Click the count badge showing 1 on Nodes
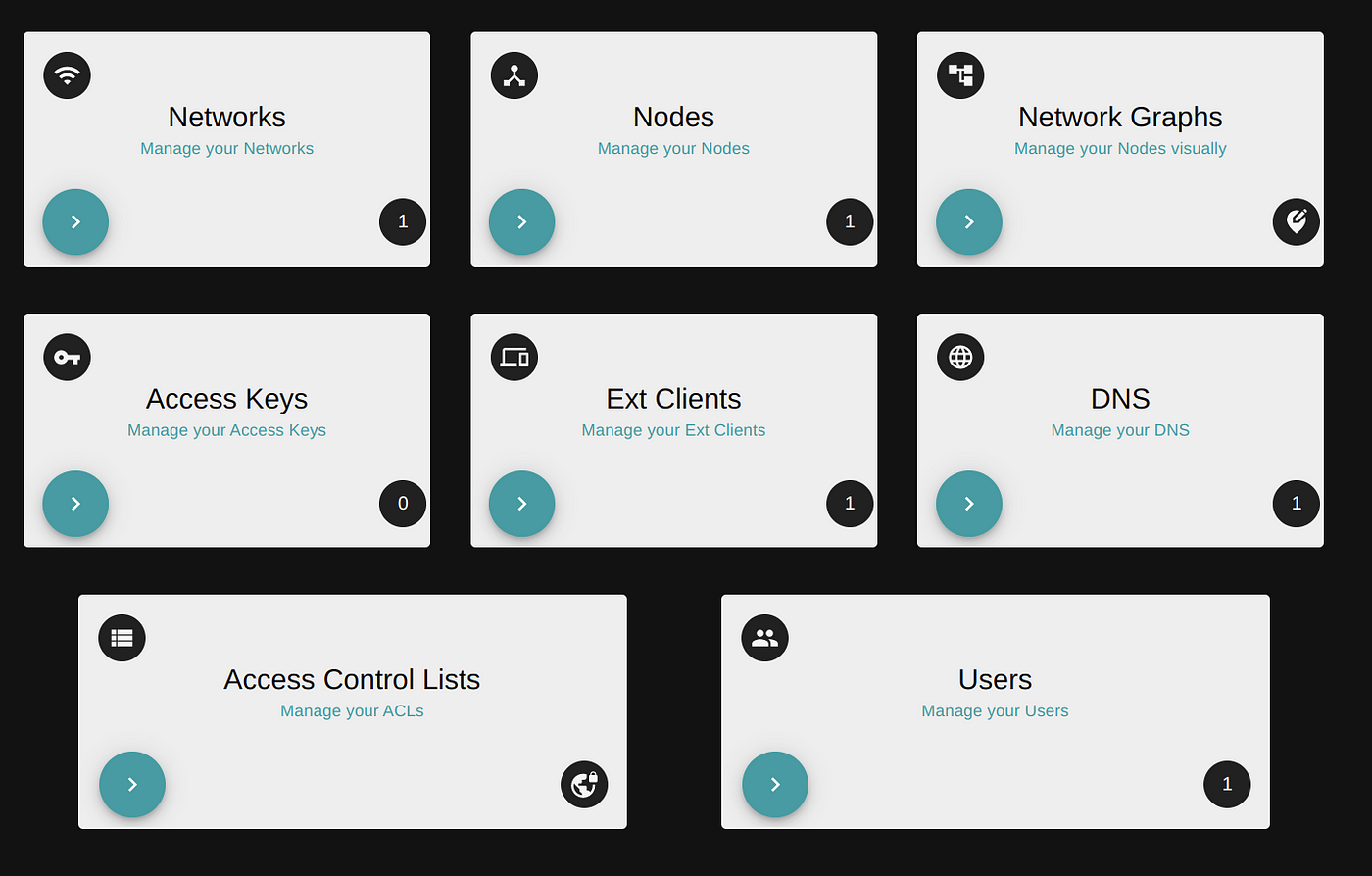1372x876 pixels. point(850,222)
